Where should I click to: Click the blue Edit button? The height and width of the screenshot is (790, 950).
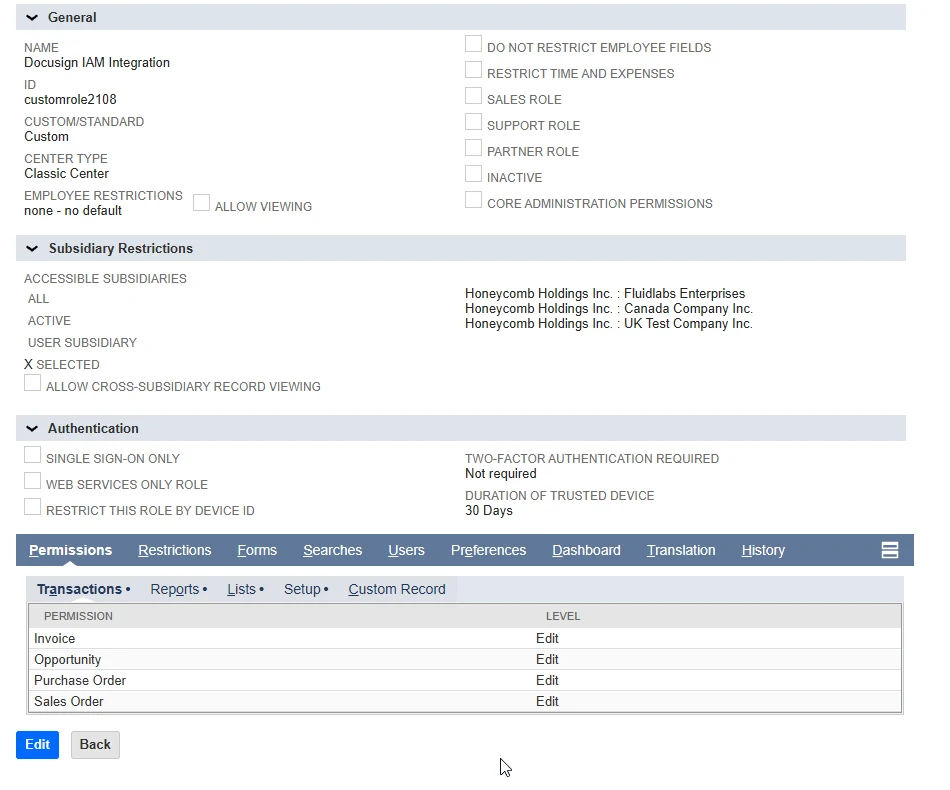click(x=38, y=745)
